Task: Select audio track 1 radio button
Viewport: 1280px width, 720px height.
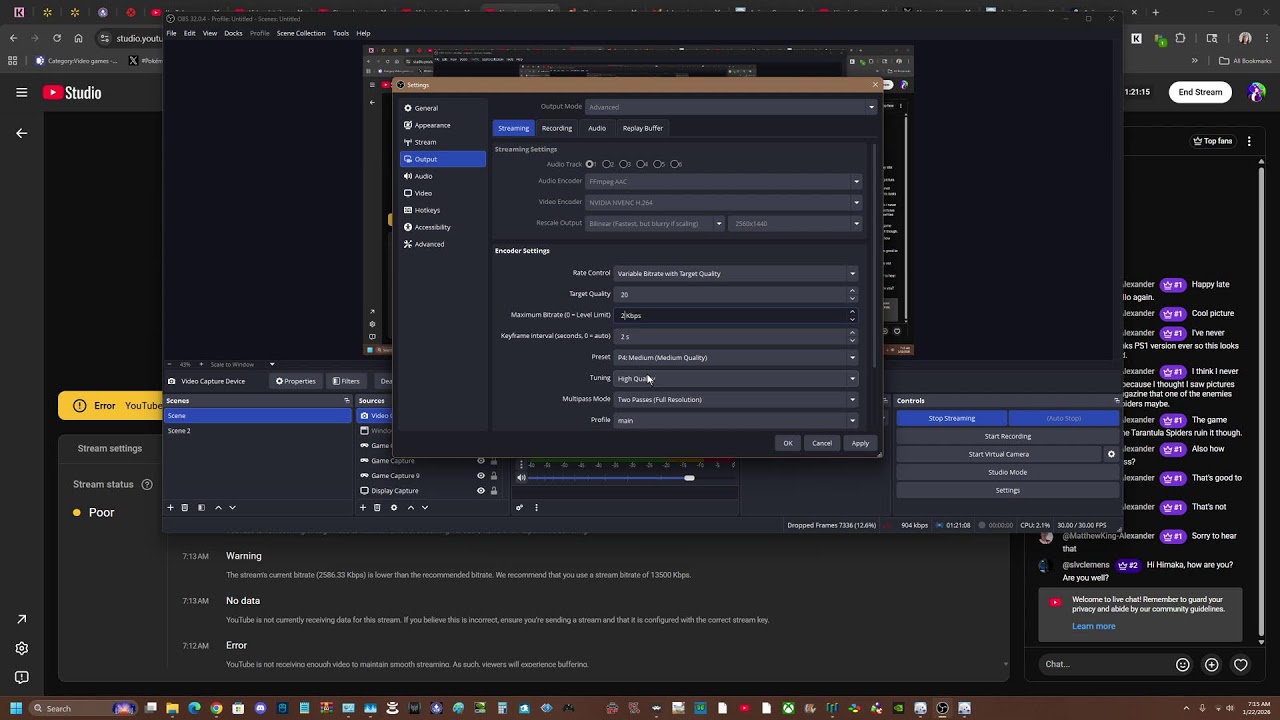Action: tap(591, 164)
